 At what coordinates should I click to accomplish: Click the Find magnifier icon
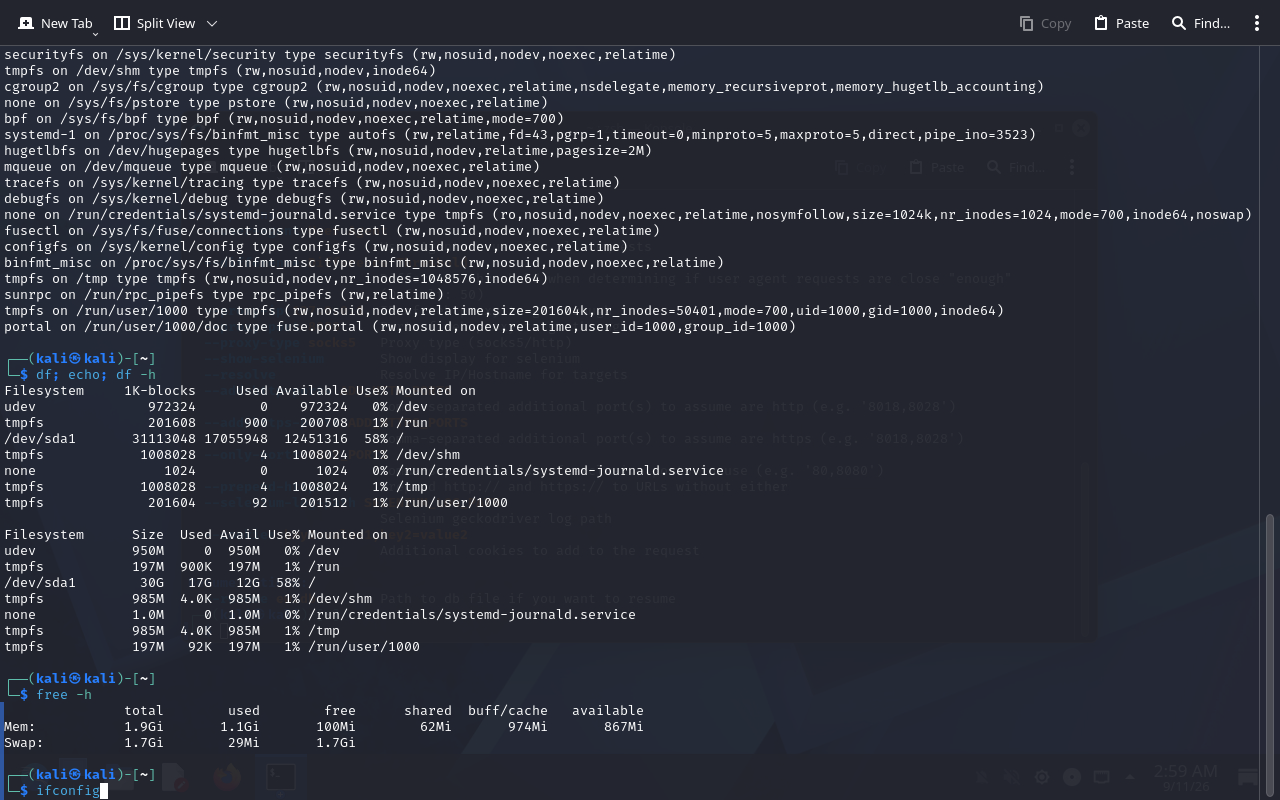pyautogui.click(x=1179, y=23)
